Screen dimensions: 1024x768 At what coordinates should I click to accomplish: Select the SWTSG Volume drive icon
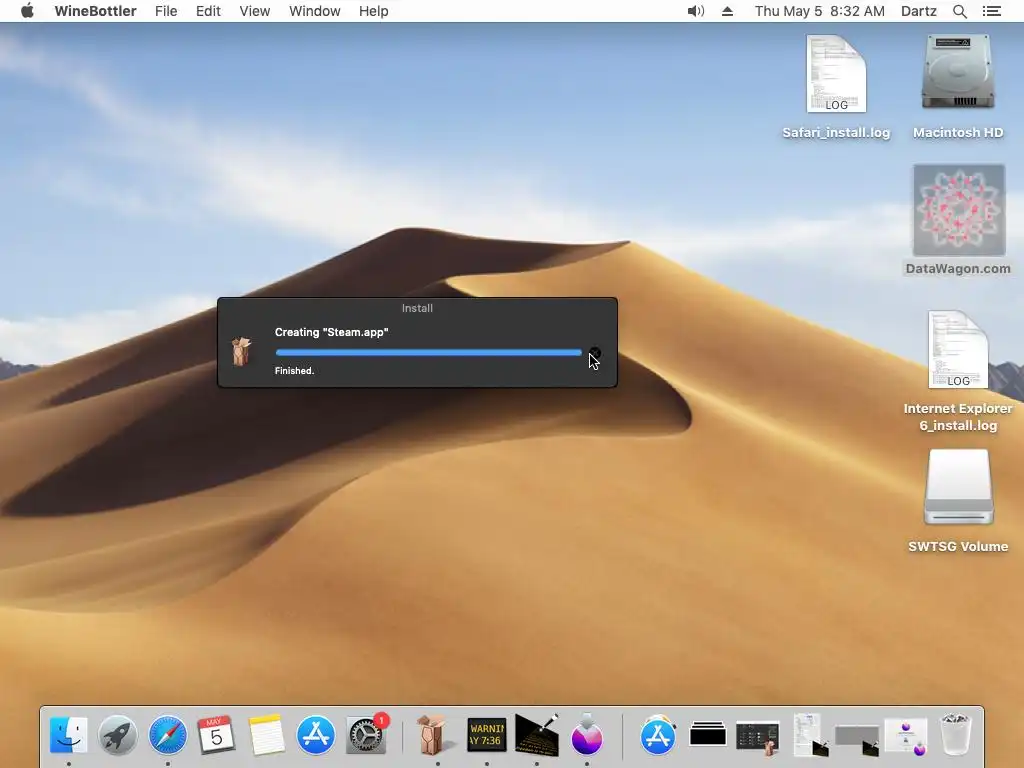pyautogui.click(x=958, y=502)
